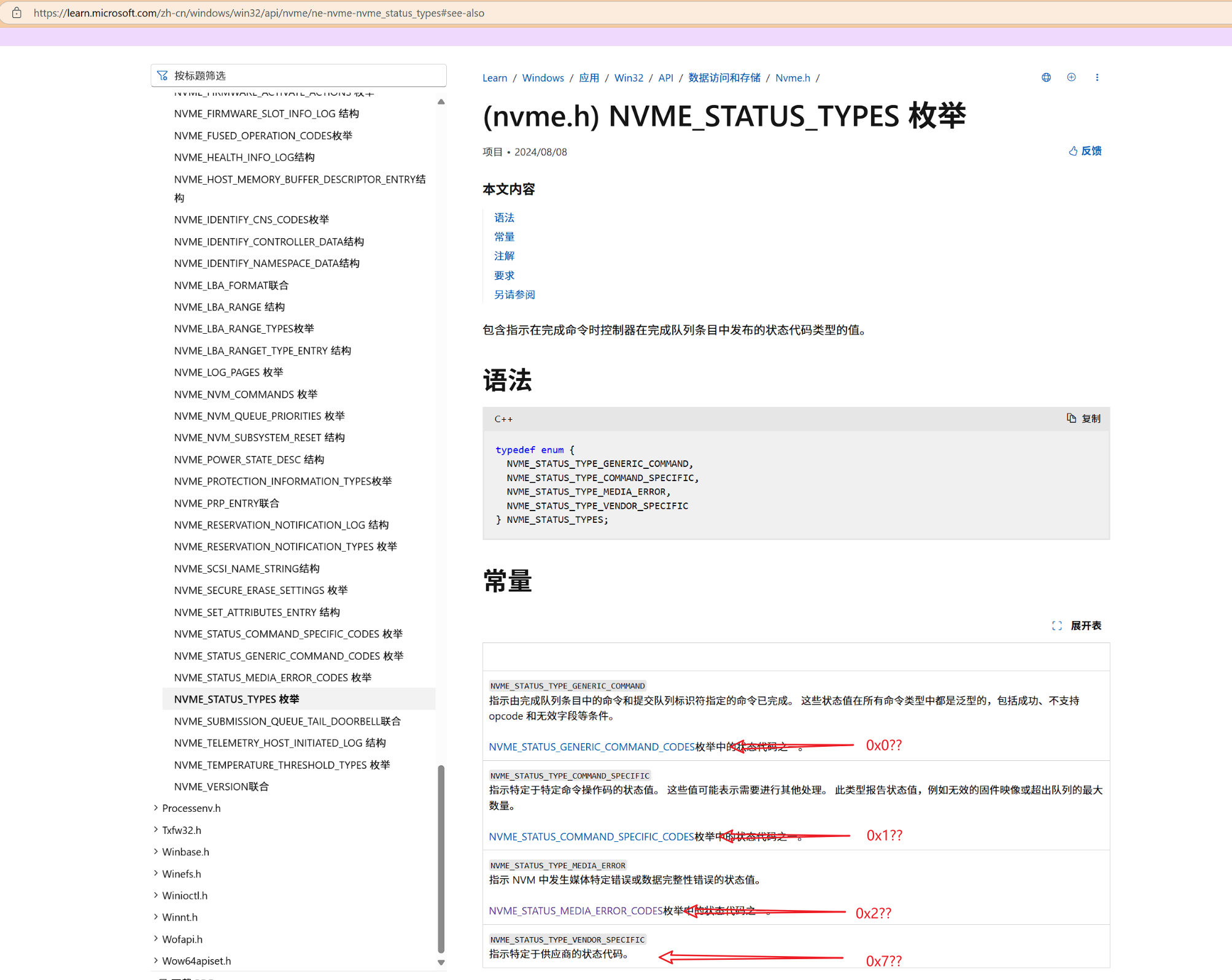Open NVME_STATUS_MEDIA_ERROR_CODES link in table

click(576, 911)
